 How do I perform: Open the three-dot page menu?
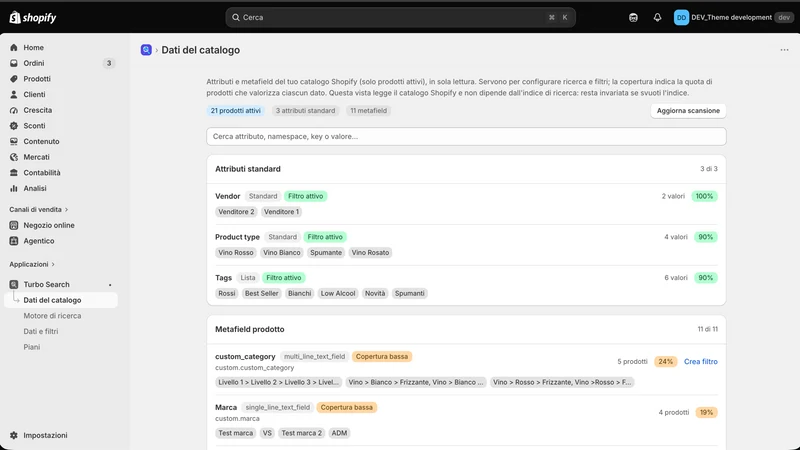[784, 50]
